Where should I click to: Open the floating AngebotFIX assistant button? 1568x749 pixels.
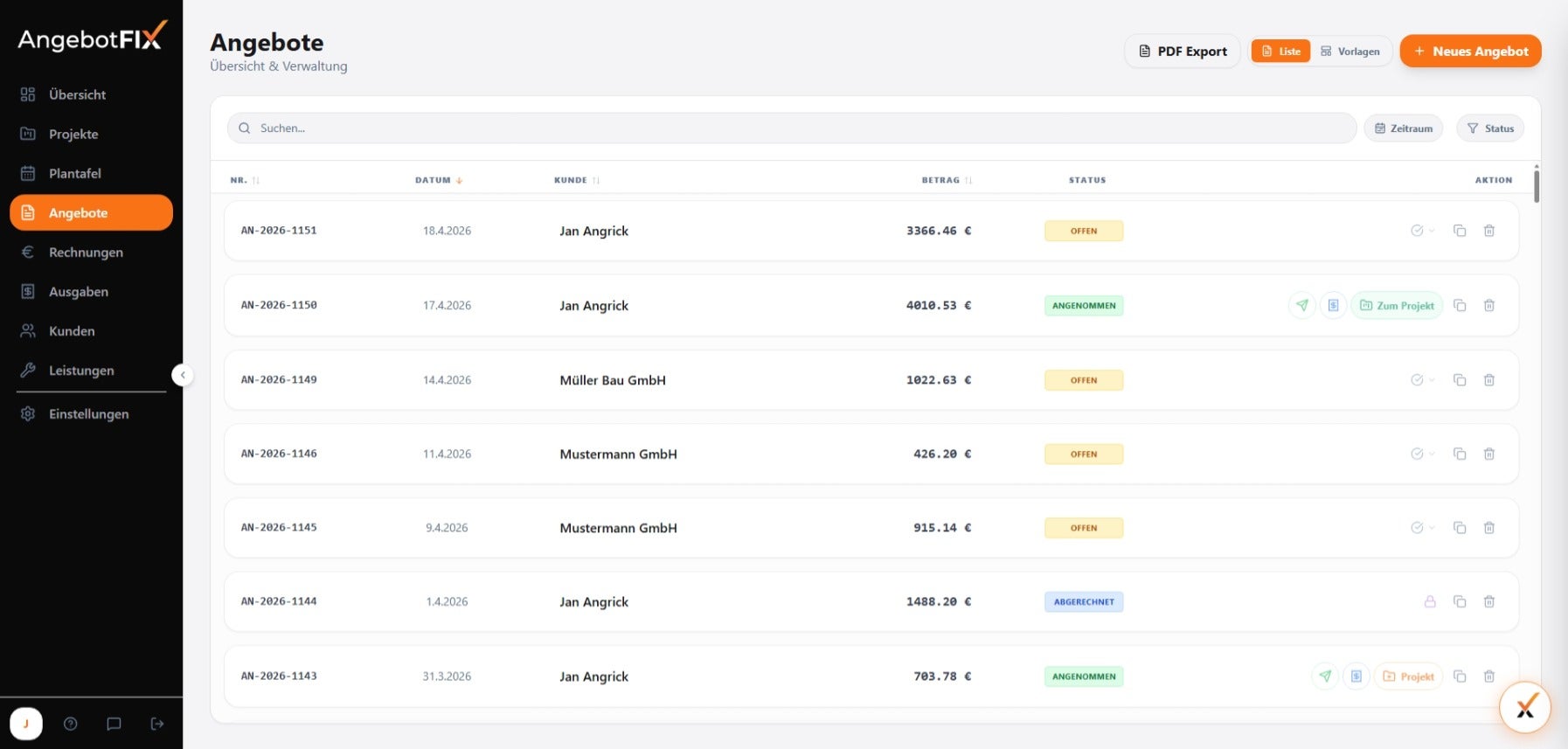(x=1525, y=707)
